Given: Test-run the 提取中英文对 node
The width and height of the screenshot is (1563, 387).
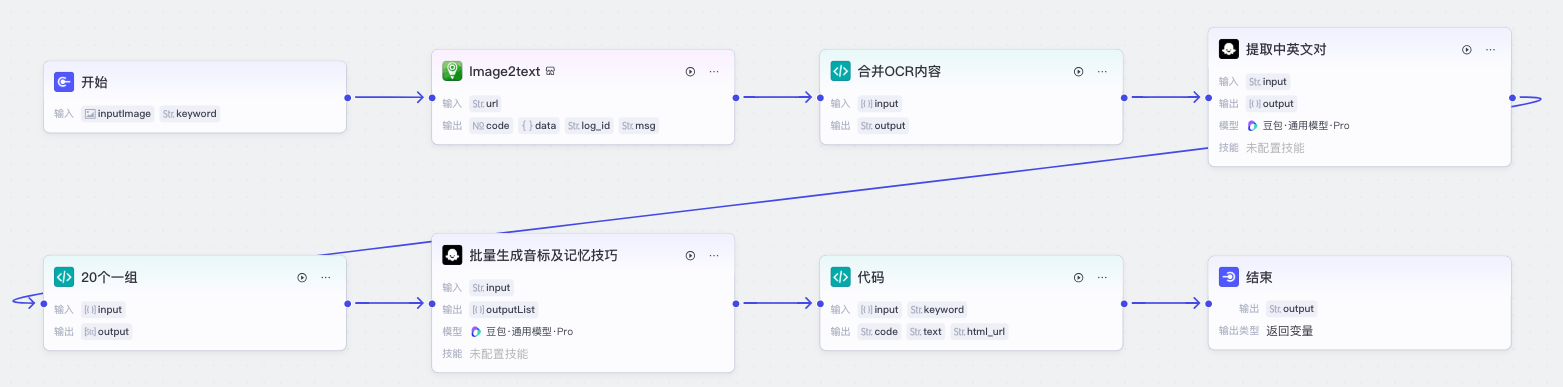Looking at the screenshot, I should [1467, 49].
